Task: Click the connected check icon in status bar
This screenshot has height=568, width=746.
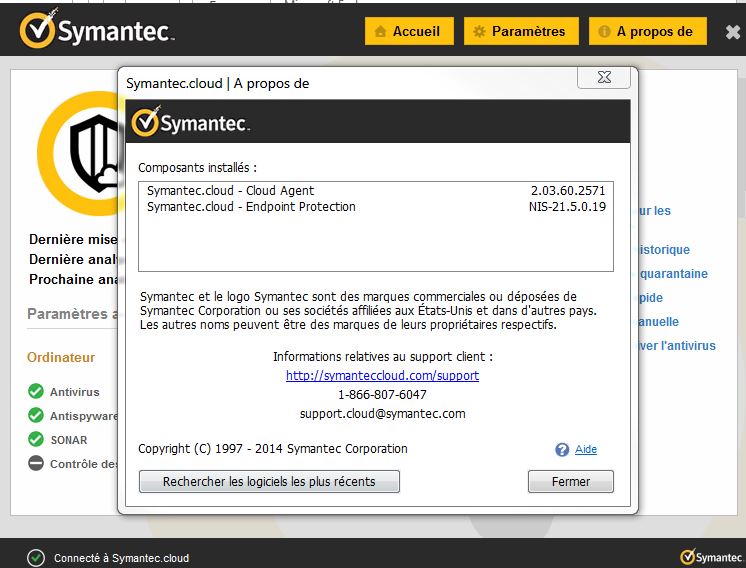Action: [x=36, y=558]
